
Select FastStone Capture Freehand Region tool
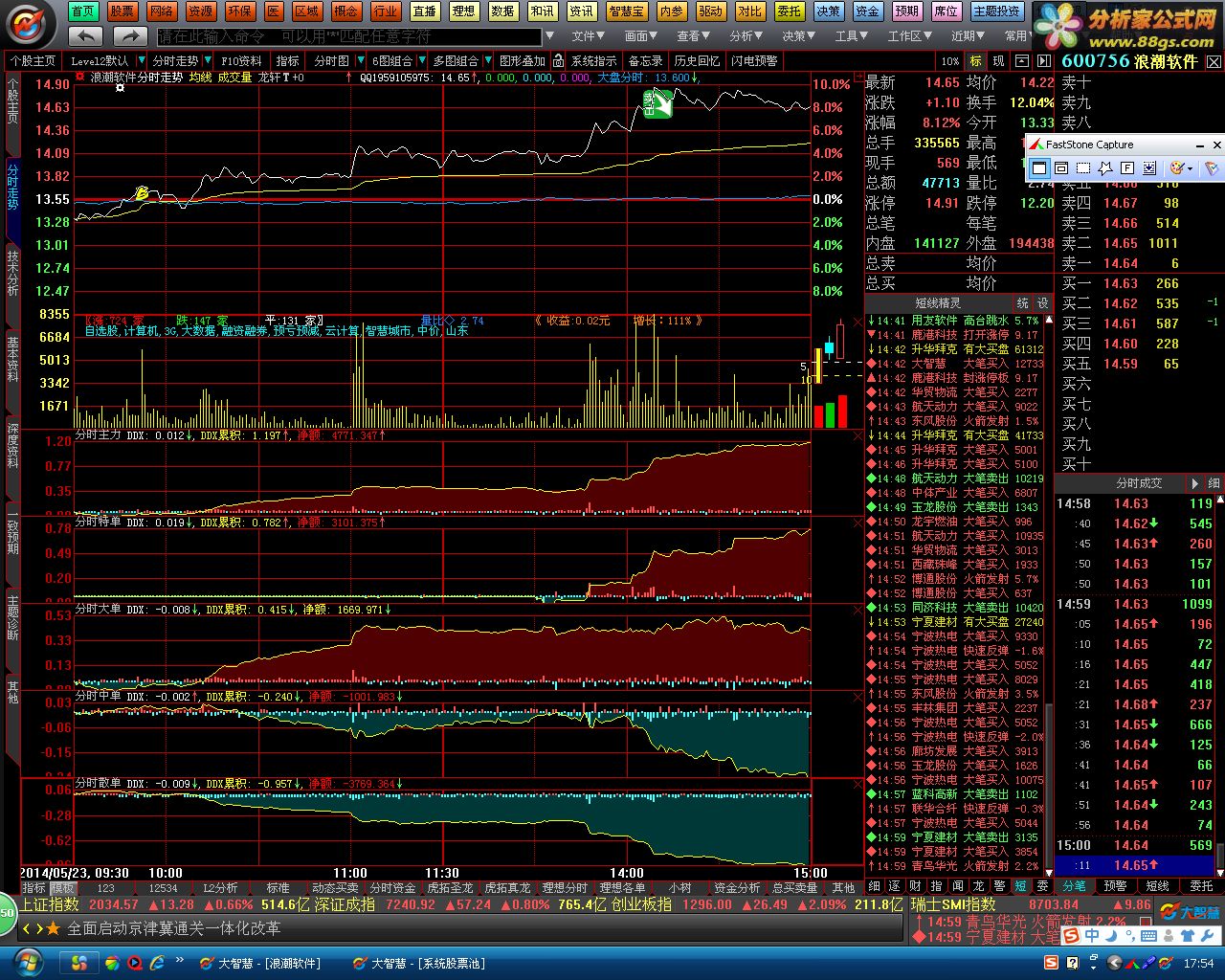coord(1105,168)
